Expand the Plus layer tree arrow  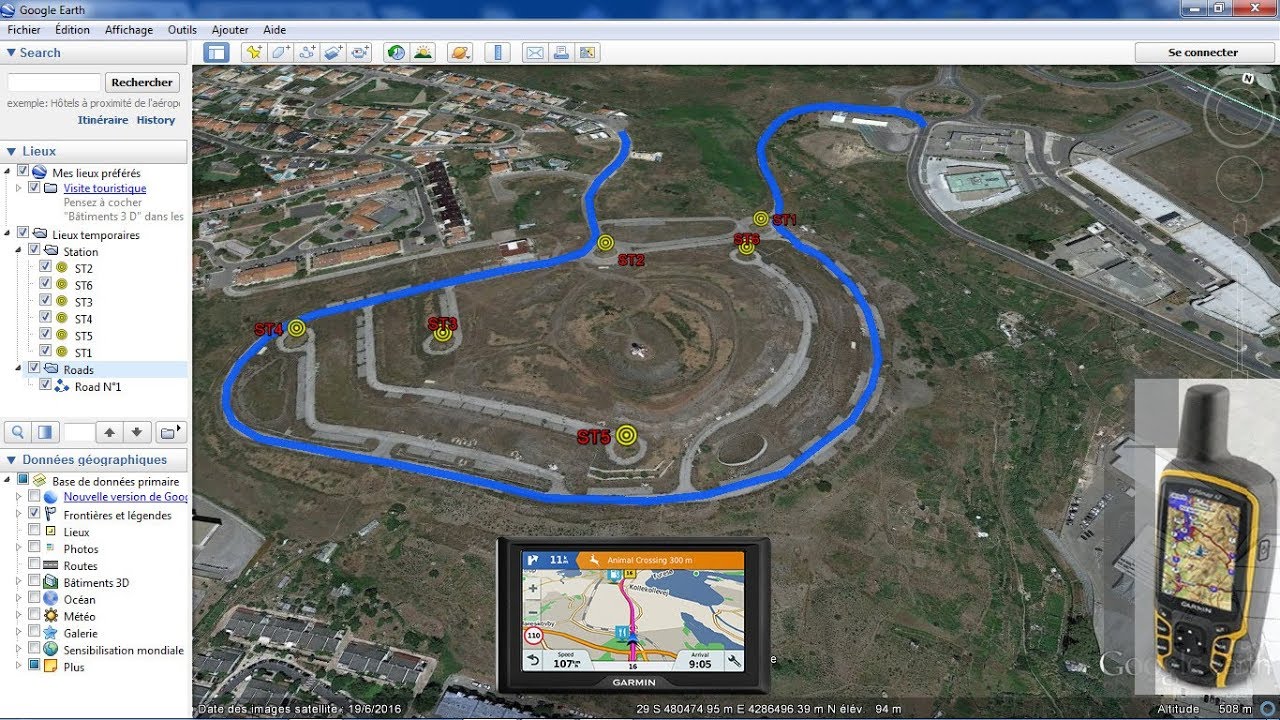click(x=18, y=666)
